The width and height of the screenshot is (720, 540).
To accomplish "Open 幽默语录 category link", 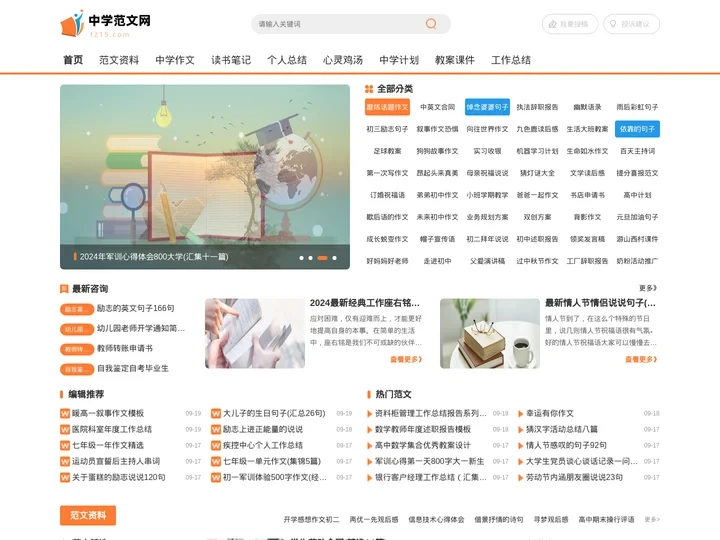I will tap(587, 107).
